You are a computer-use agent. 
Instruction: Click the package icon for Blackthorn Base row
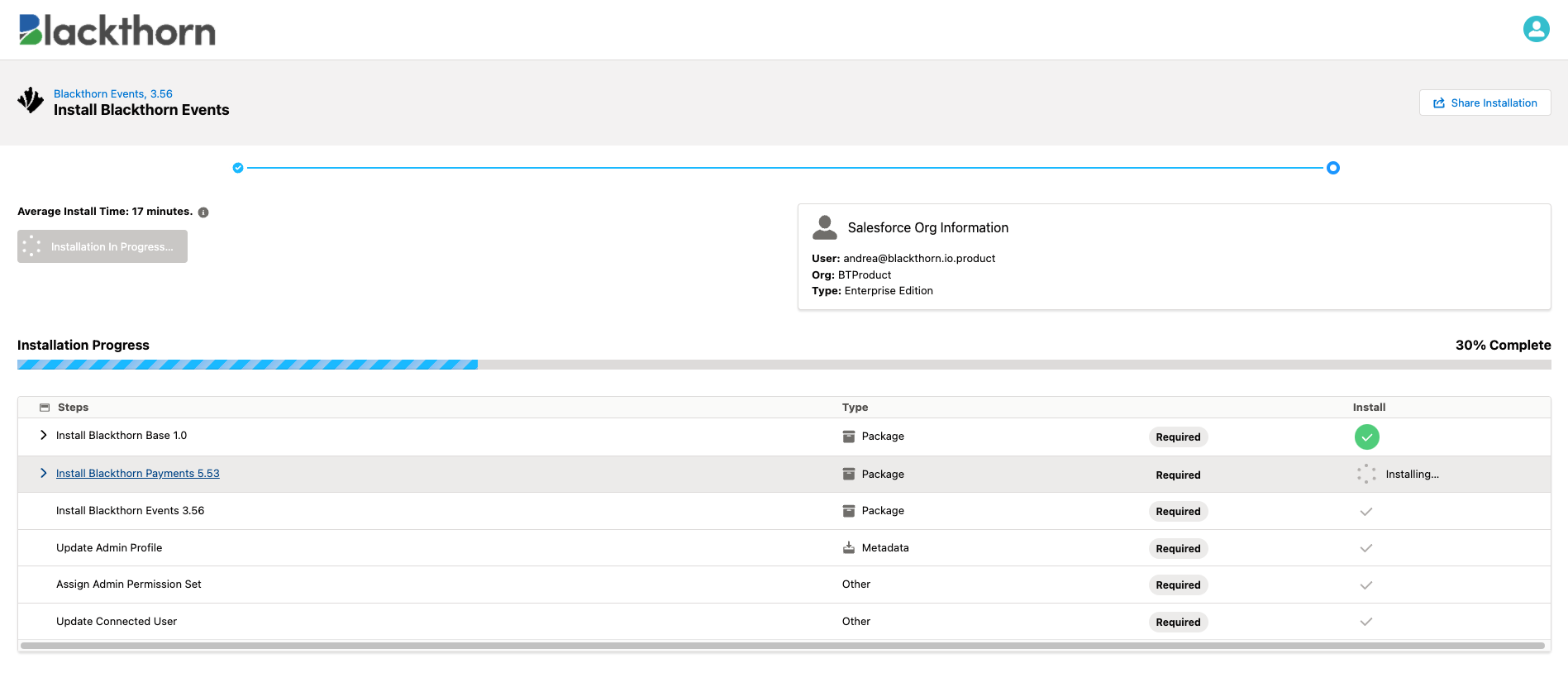(x=848, y=437)
